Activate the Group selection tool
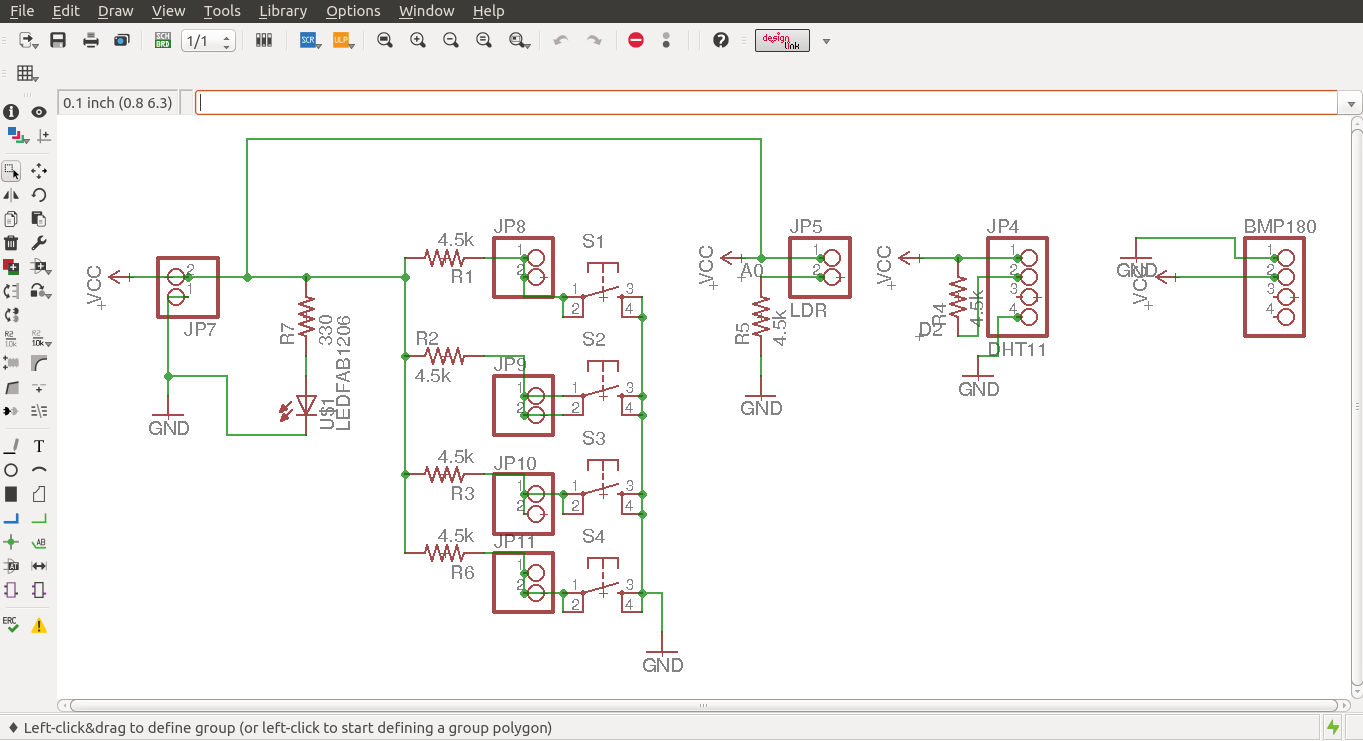 point(11,171)
